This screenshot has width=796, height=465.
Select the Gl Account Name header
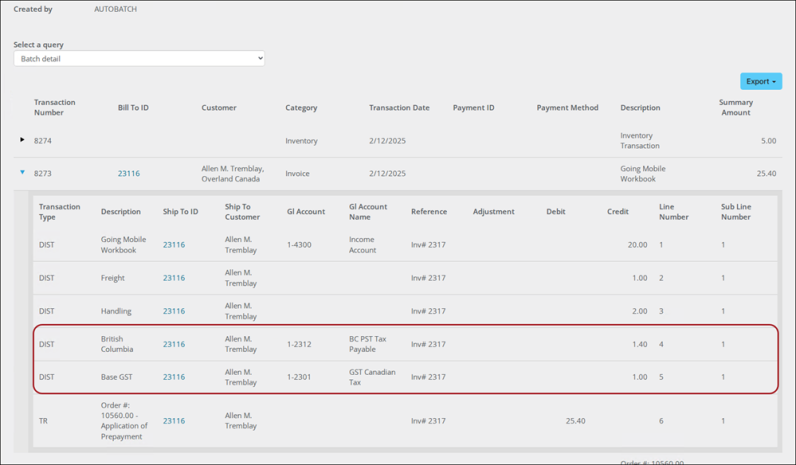coord(368,212)
